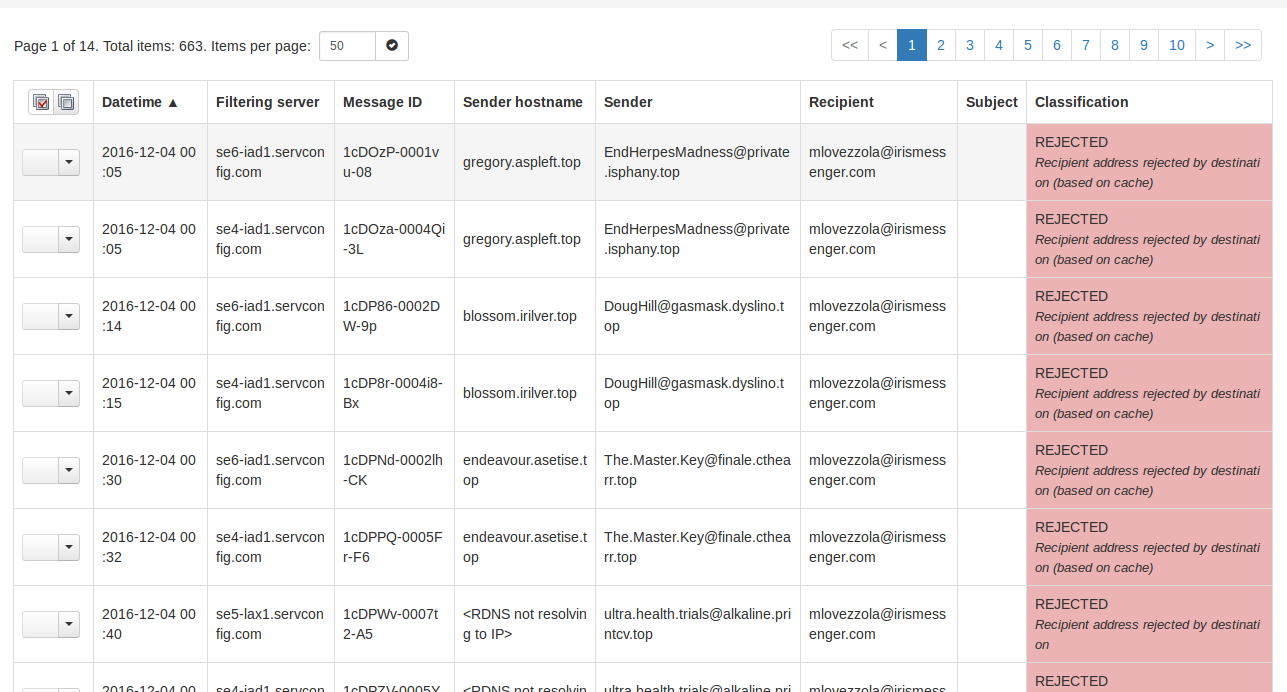This screenshot has width=1287, height=692.
Task: Click the select all rows icon
Action: click(41, 102)
